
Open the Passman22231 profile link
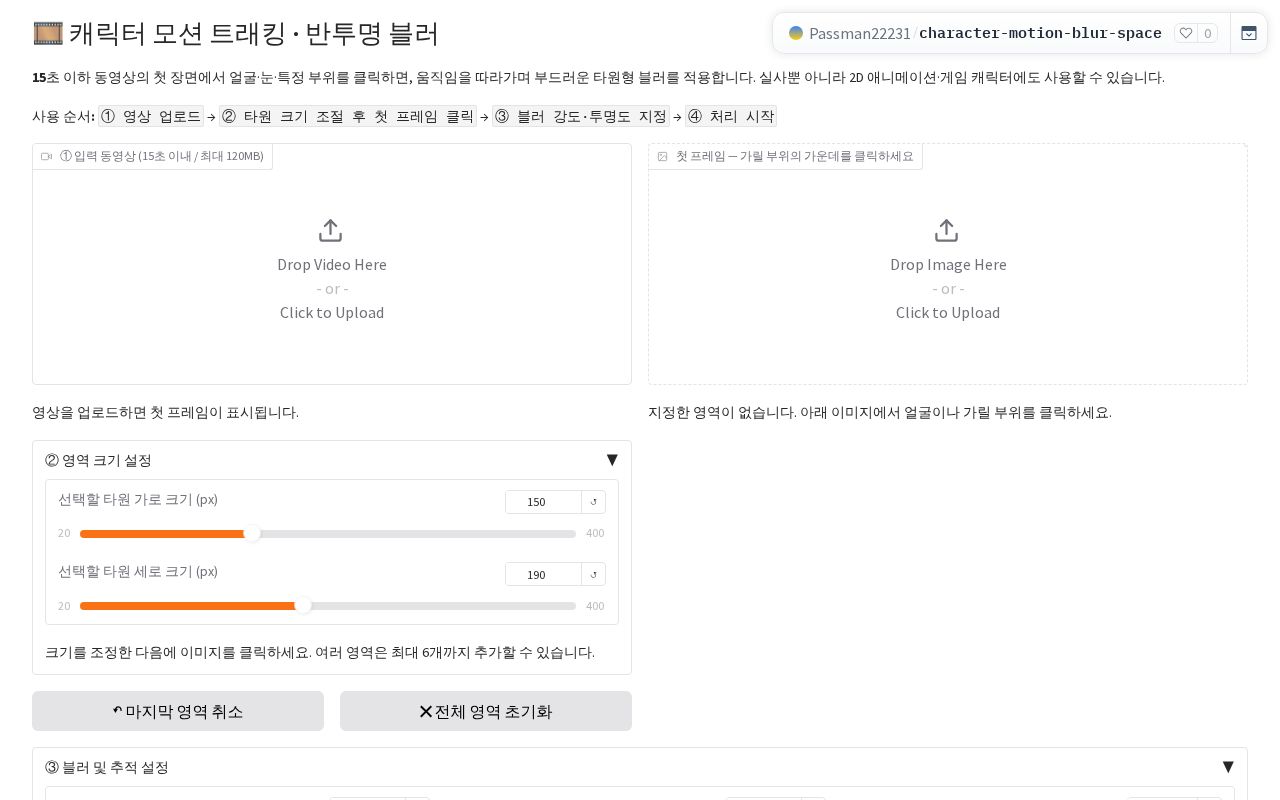860,33
